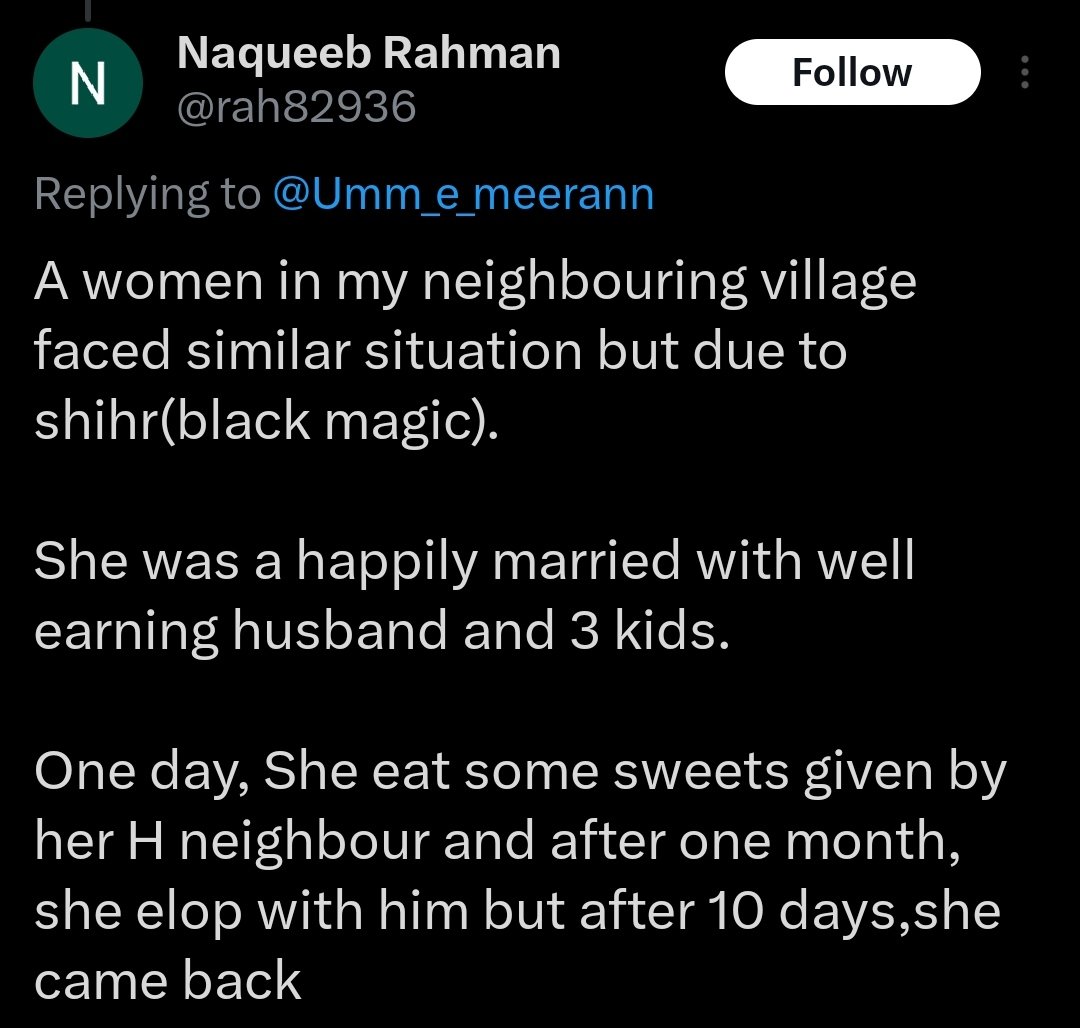Screen dimensions: 1080x1028
Task: Click the 'shihr(black magic).' text
Action: point(265,421)
